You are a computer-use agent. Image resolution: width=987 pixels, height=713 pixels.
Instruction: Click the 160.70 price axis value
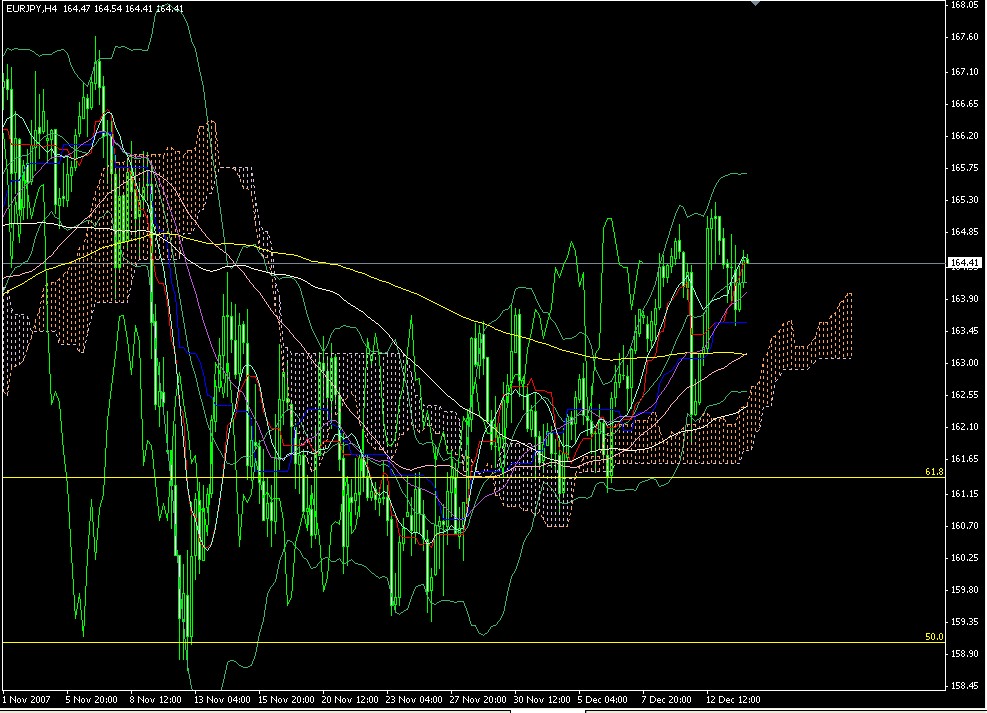coord(964,526)
